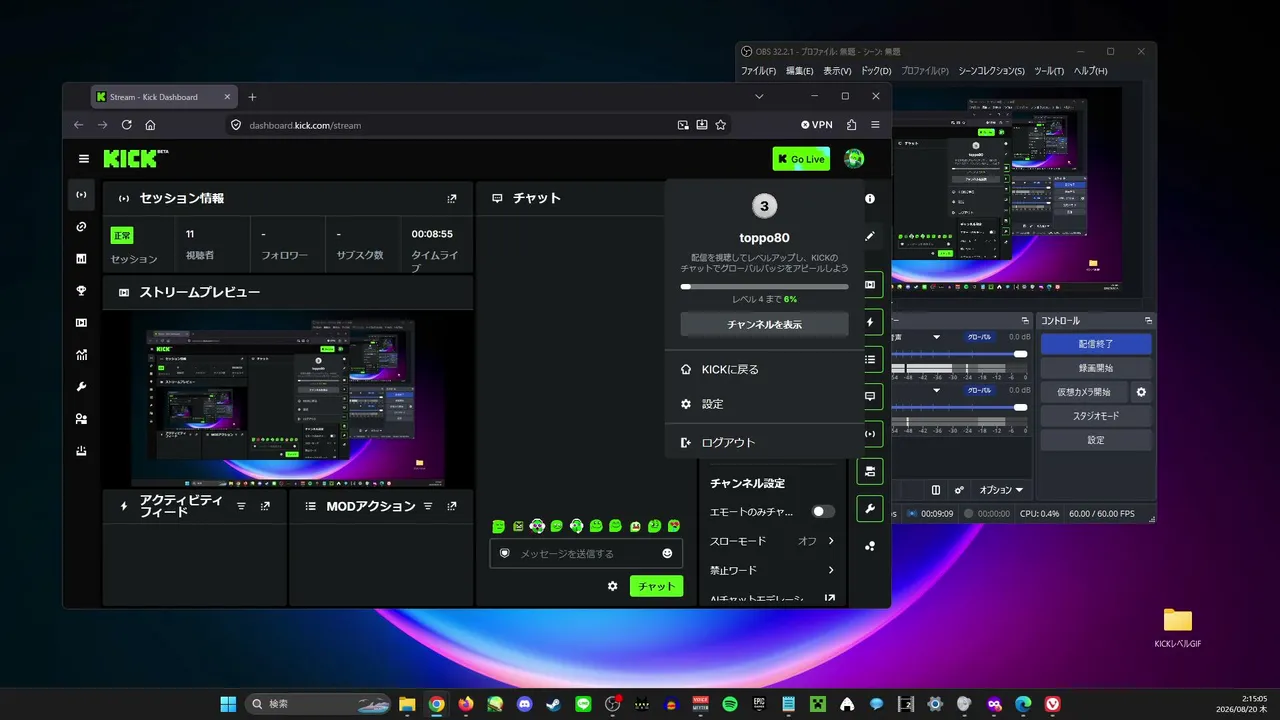The width and height of the screenshot is (1280, 720).
Task: Click the dashboard.kick.com address bar
Action: [450, 125]
